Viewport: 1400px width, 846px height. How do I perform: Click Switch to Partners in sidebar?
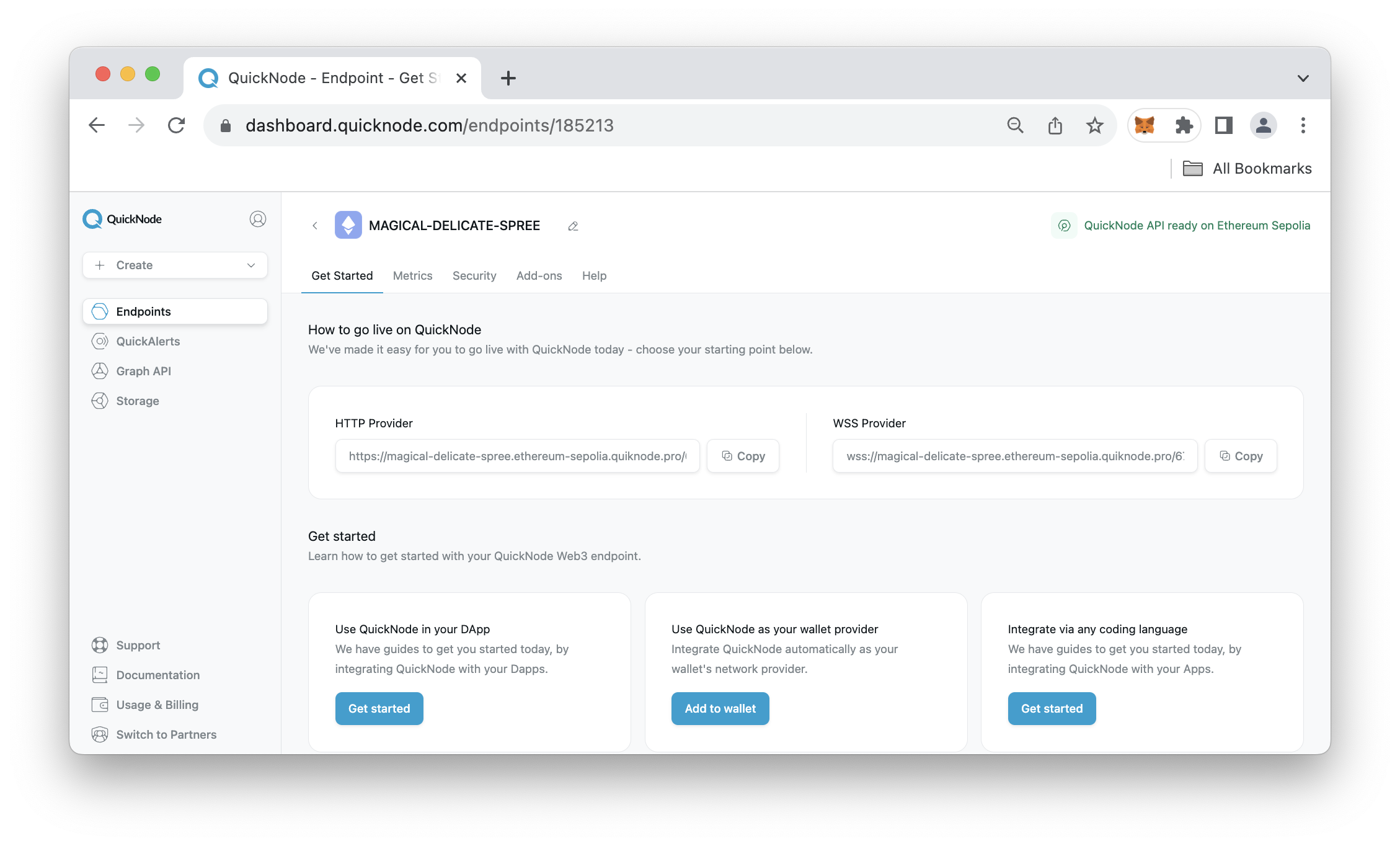[166, 734]
